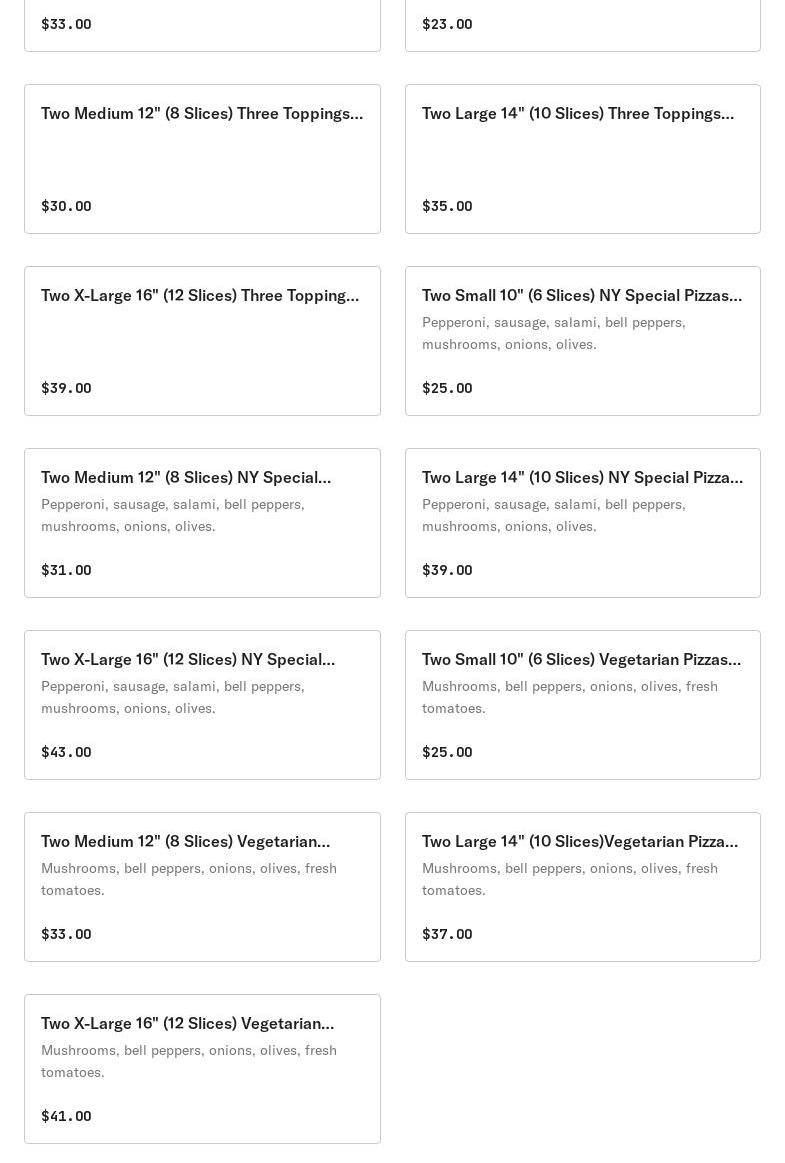The height and width of the screenshot is (1163, 785).
Task: Open Two Medium 12" Vegetarian item title
Action: pos(185,842)
